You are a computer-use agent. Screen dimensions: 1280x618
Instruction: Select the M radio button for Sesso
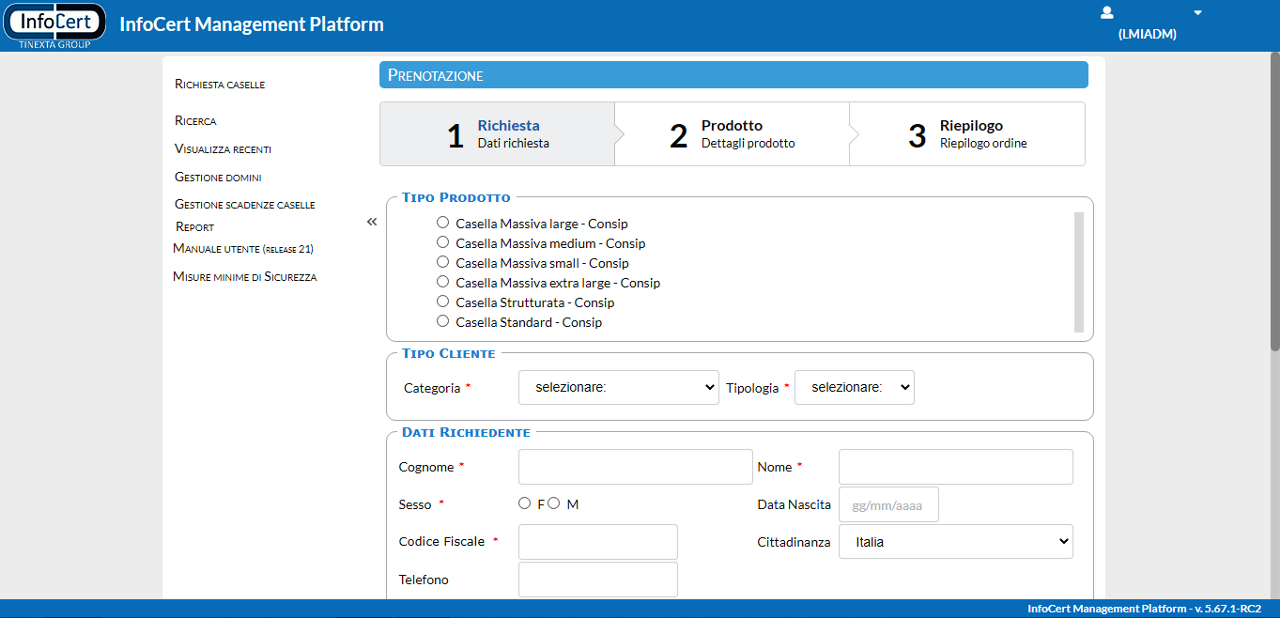click(x=553, y=503)
